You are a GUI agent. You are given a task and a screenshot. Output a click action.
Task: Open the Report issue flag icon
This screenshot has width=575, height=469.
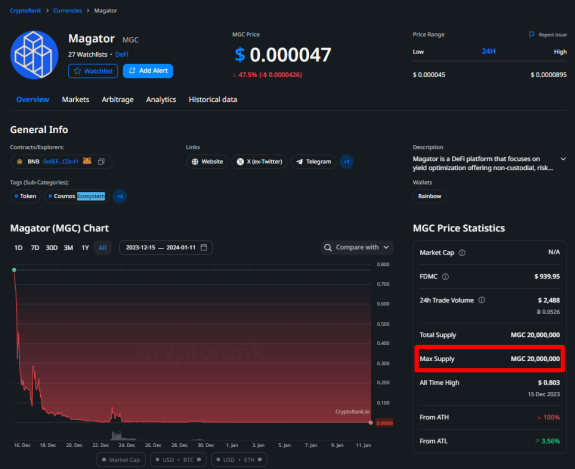[531, 34]
